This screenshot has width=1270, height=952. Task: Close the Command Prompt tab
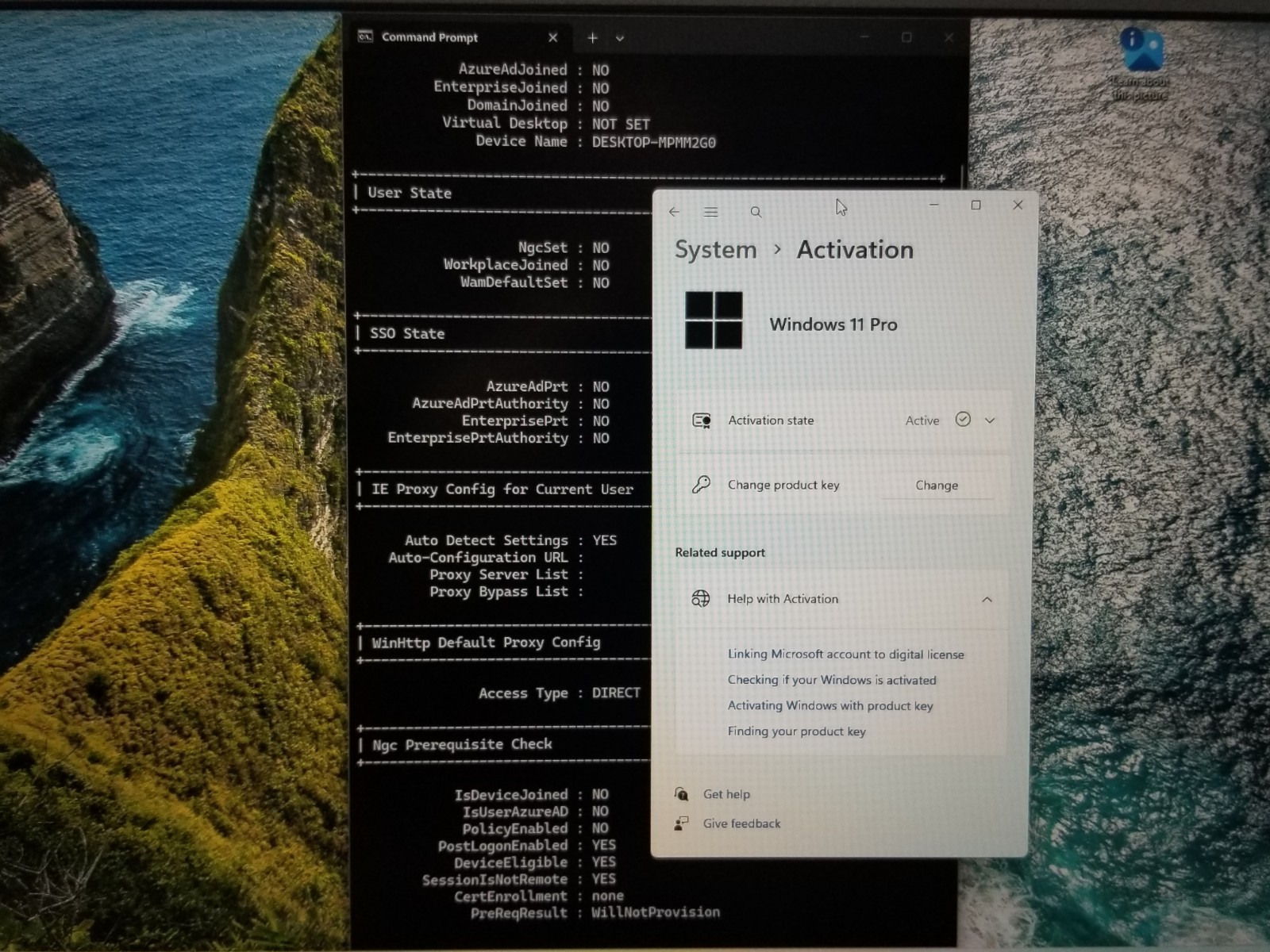(x=553, y=38)
